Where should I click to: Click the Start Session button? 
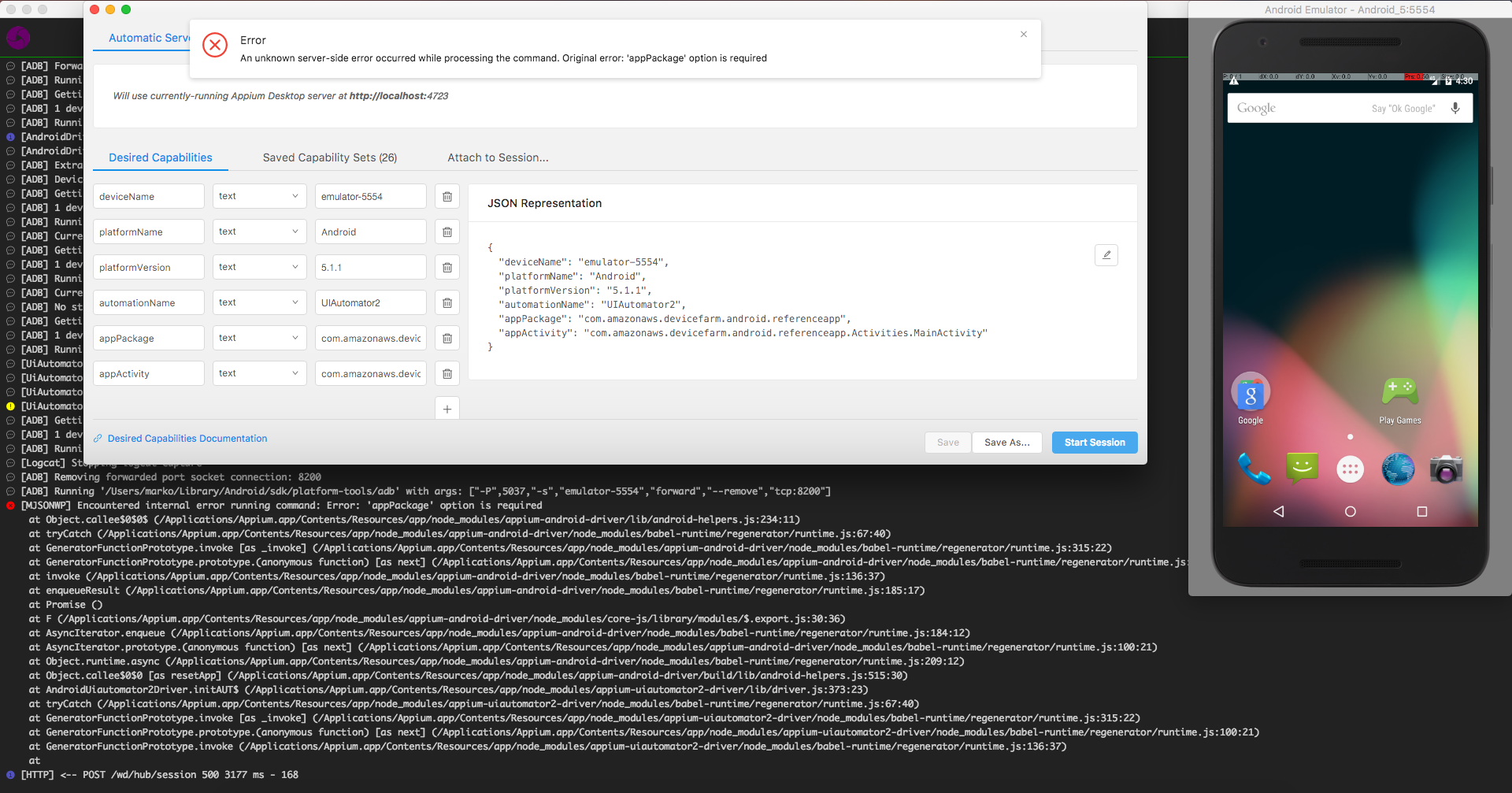1095,443
